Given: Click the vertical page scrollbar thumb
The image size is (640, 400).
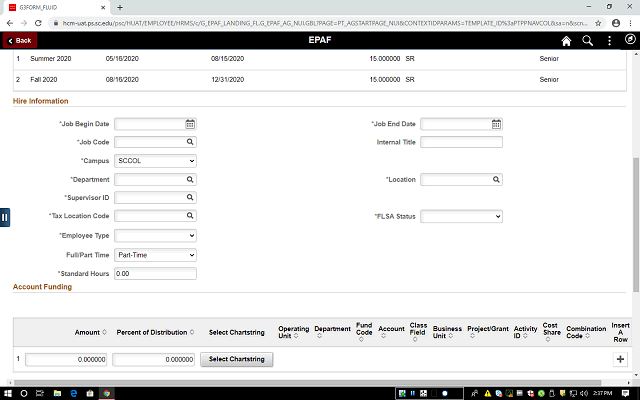Looking at the screenshot, I should pos(636,224).
